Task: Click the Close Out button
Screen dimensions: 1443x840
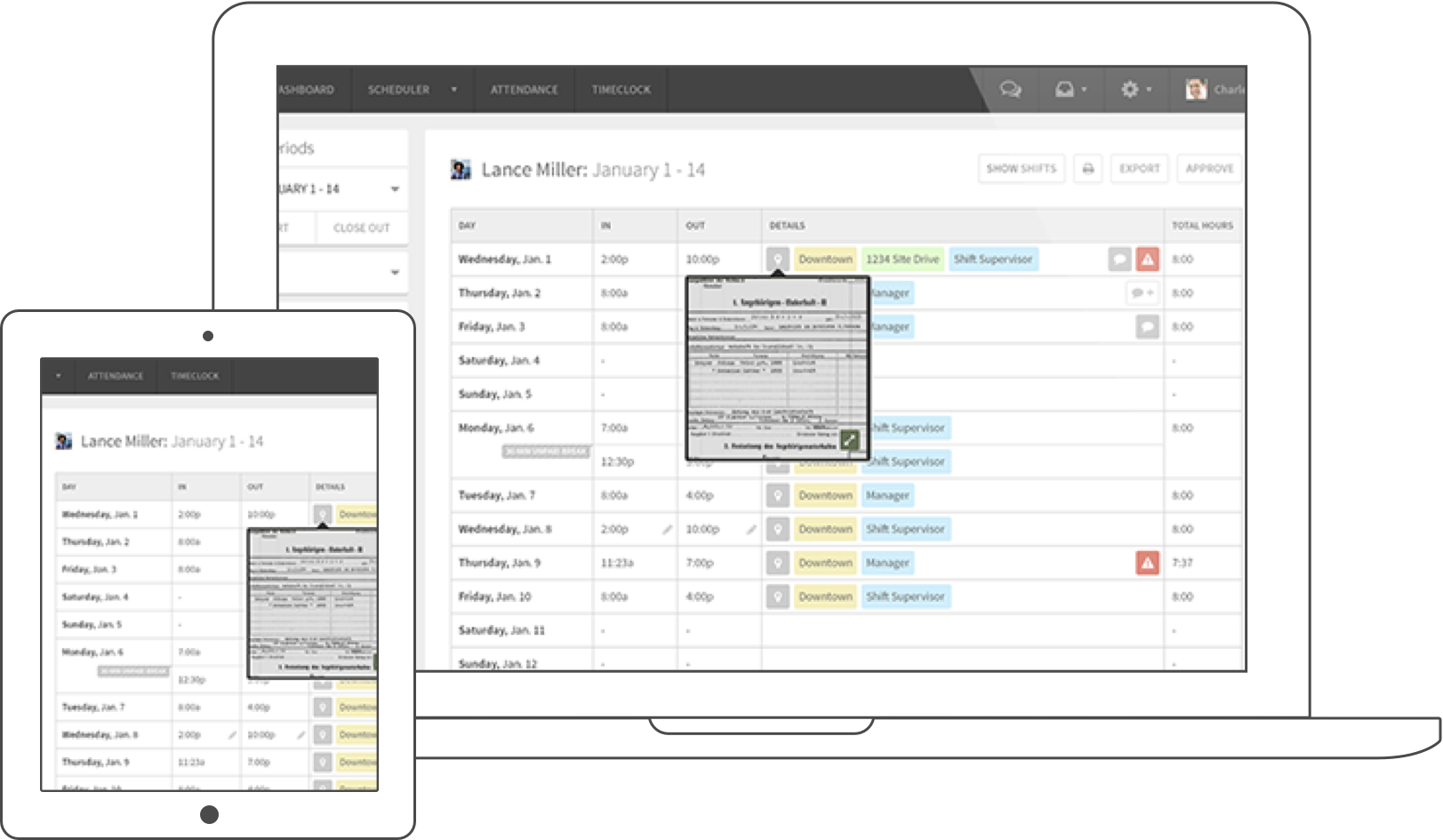Action: tap(362, 228)
